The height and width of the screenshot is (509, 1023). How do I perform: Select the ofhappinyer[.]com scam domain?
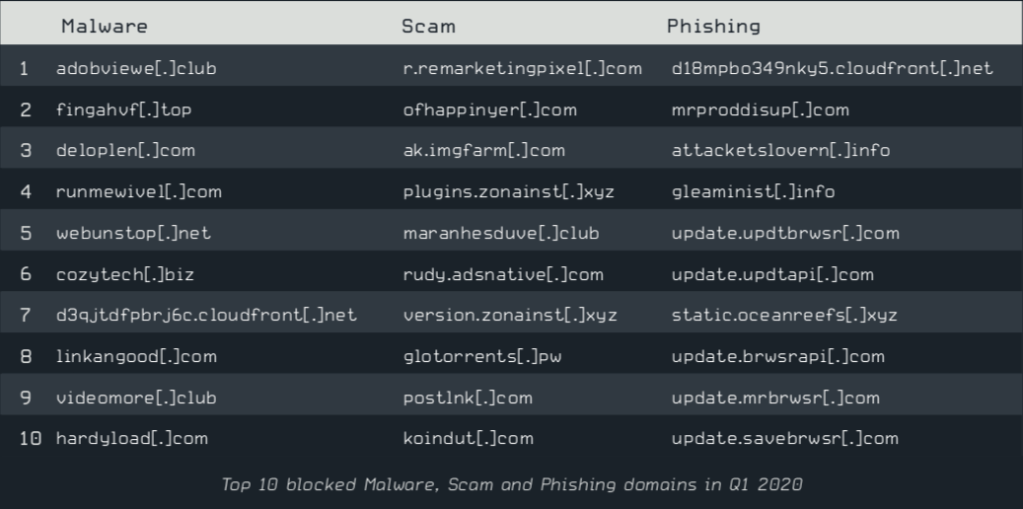(489, 110)
